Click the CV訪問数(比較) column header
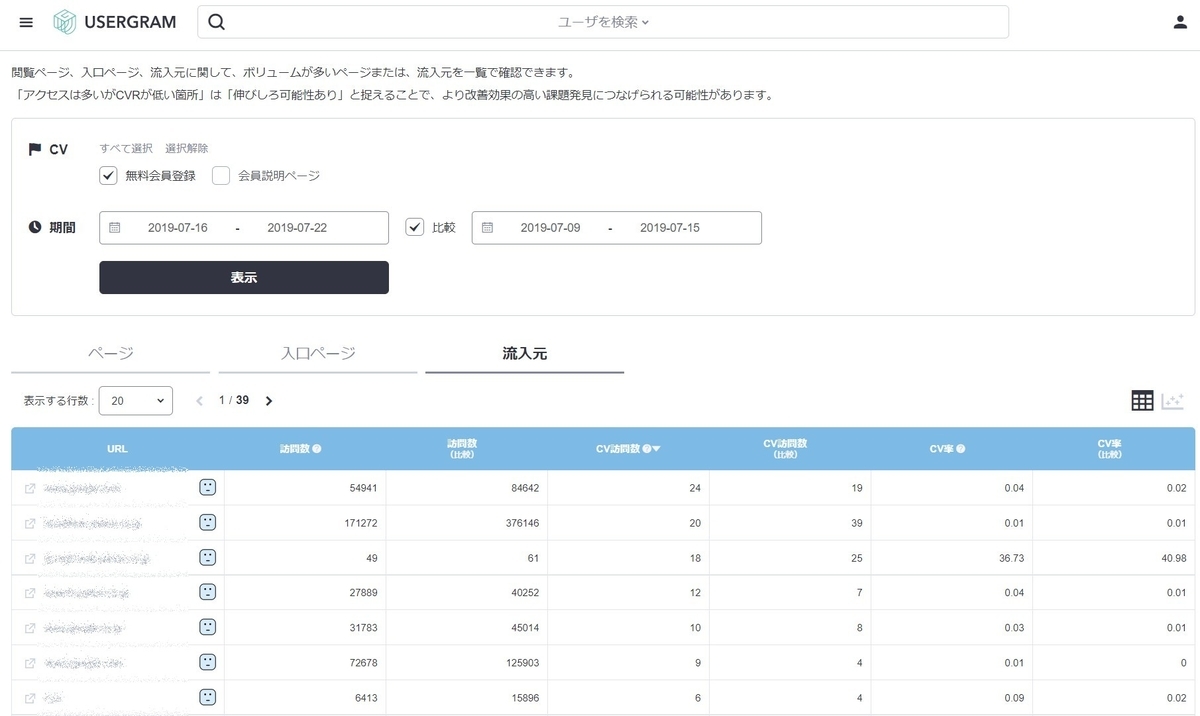This screenshot has height=716, width=1200. point(790,449)
